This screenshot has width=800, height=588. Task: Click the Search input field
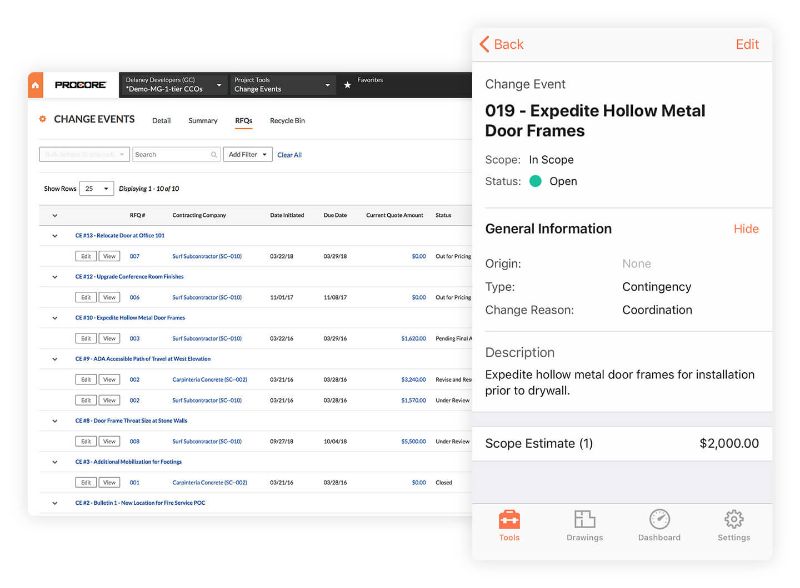[172, 155]
